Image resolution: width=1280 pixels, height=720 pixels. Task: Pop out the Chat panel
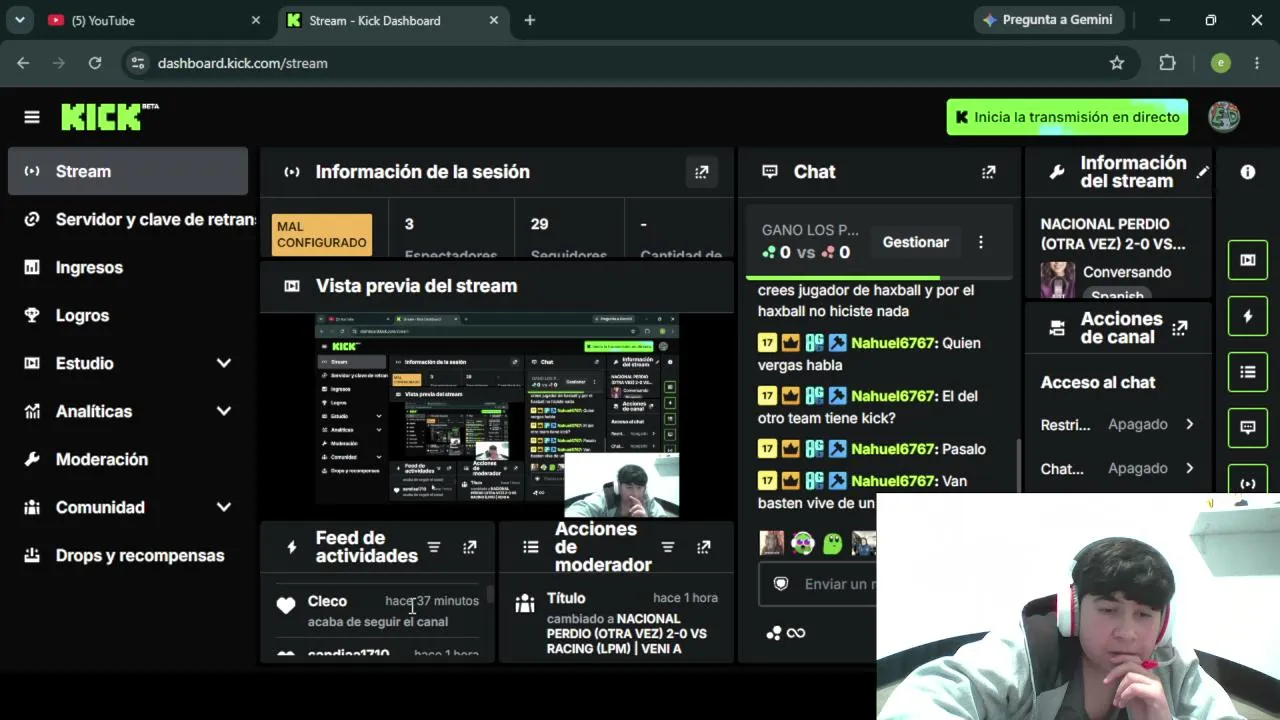click(989, 172)
